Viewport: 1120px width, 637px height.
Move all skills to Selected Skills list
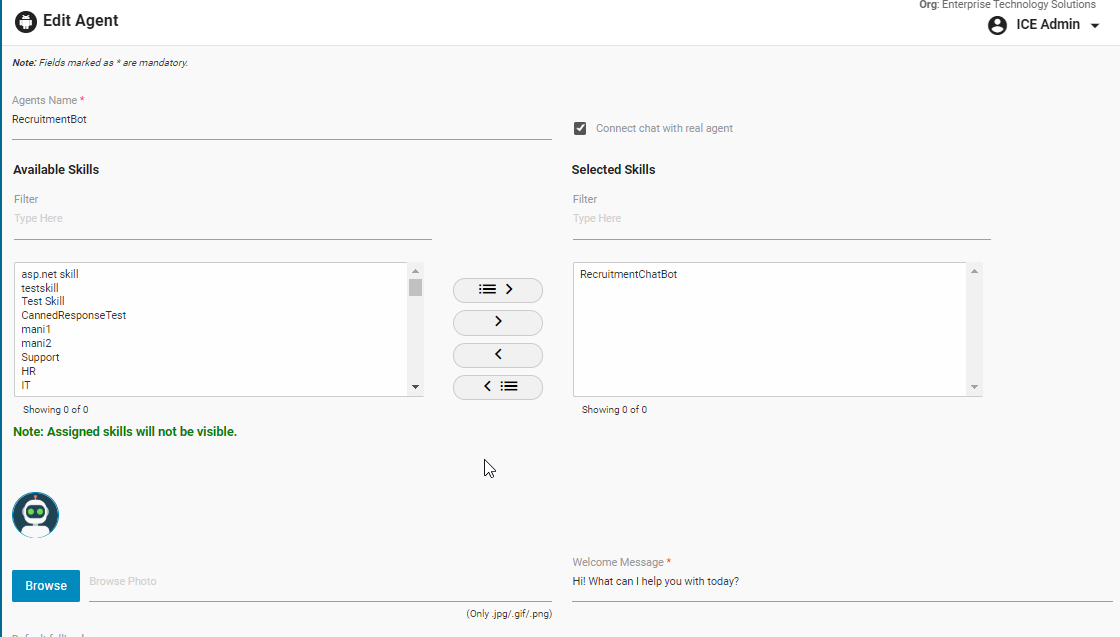pos(497,290)
